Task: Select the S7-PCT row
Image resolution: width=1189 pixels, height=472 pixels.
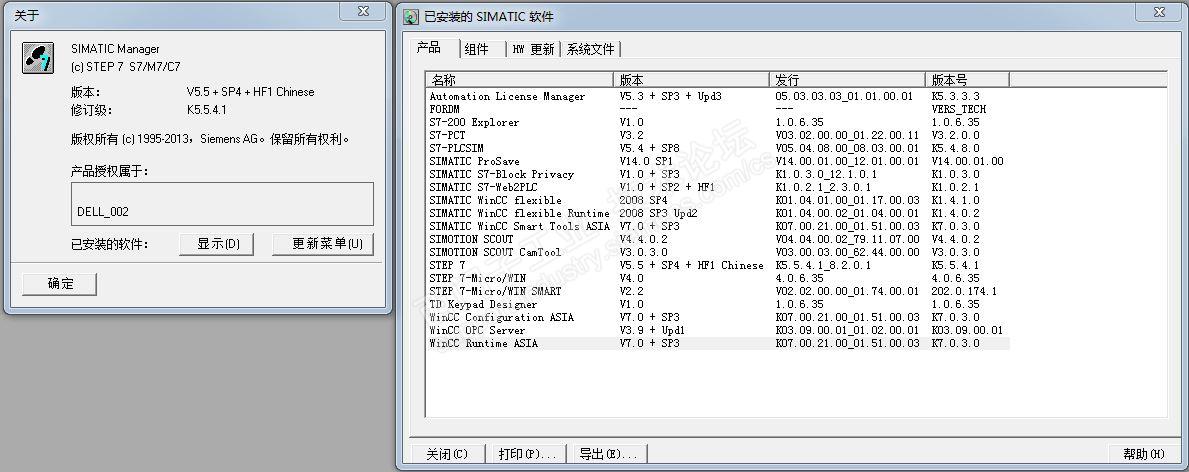Action: pos(717,135)
